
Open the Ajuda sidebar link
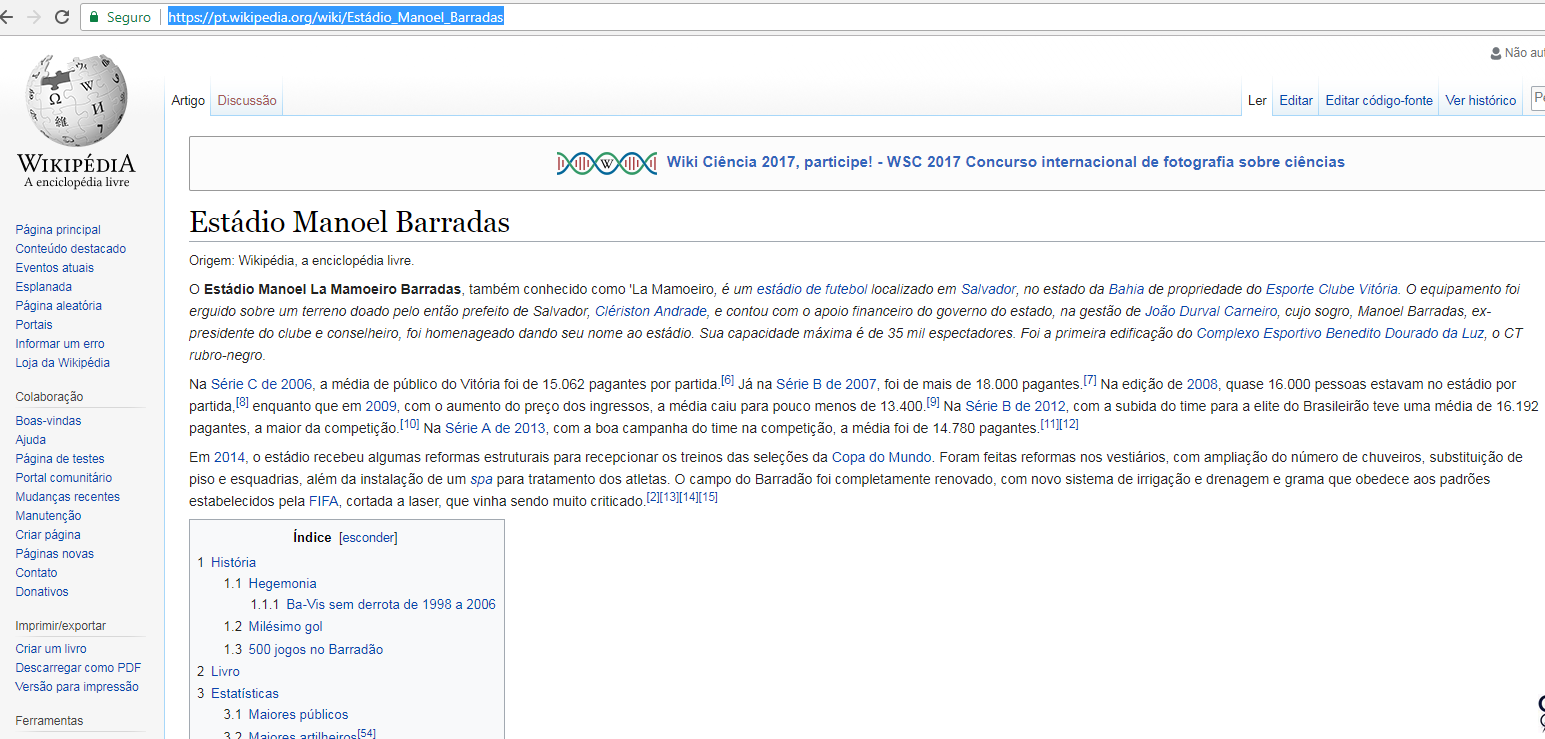pyautogui.click(x=30, y=440)
